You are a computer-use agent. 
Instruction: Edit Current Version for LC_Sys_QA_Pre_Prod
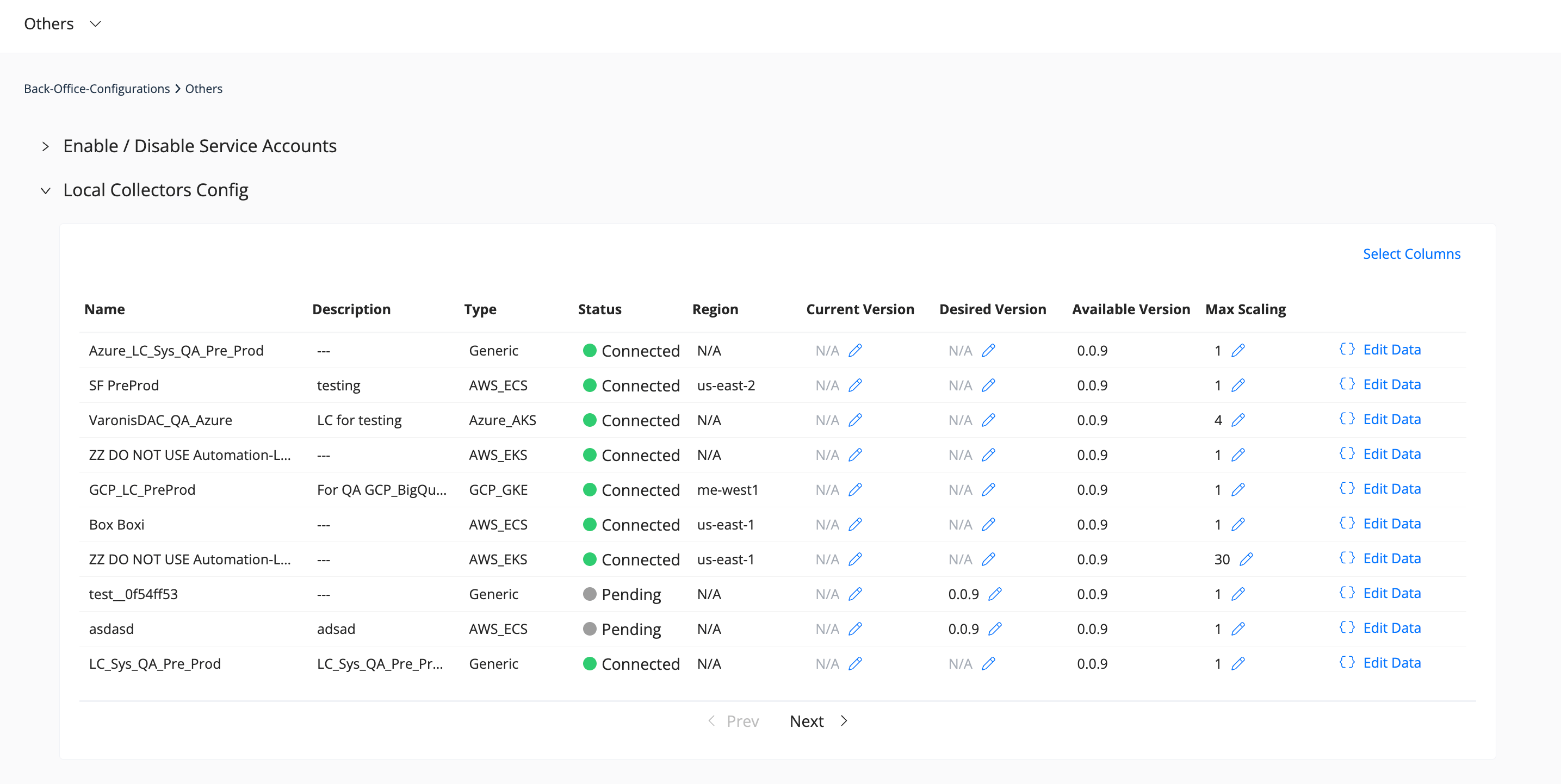(855, 664)
